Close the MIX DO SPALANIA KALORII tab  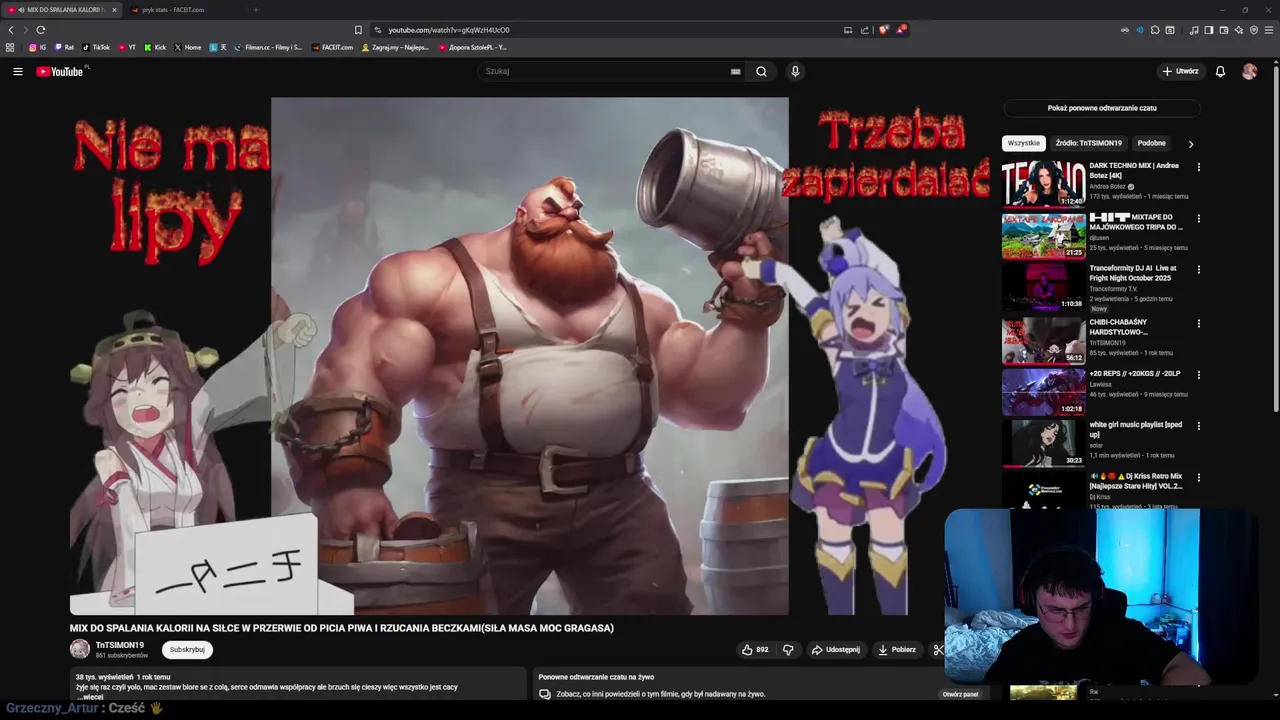point(114,10)
